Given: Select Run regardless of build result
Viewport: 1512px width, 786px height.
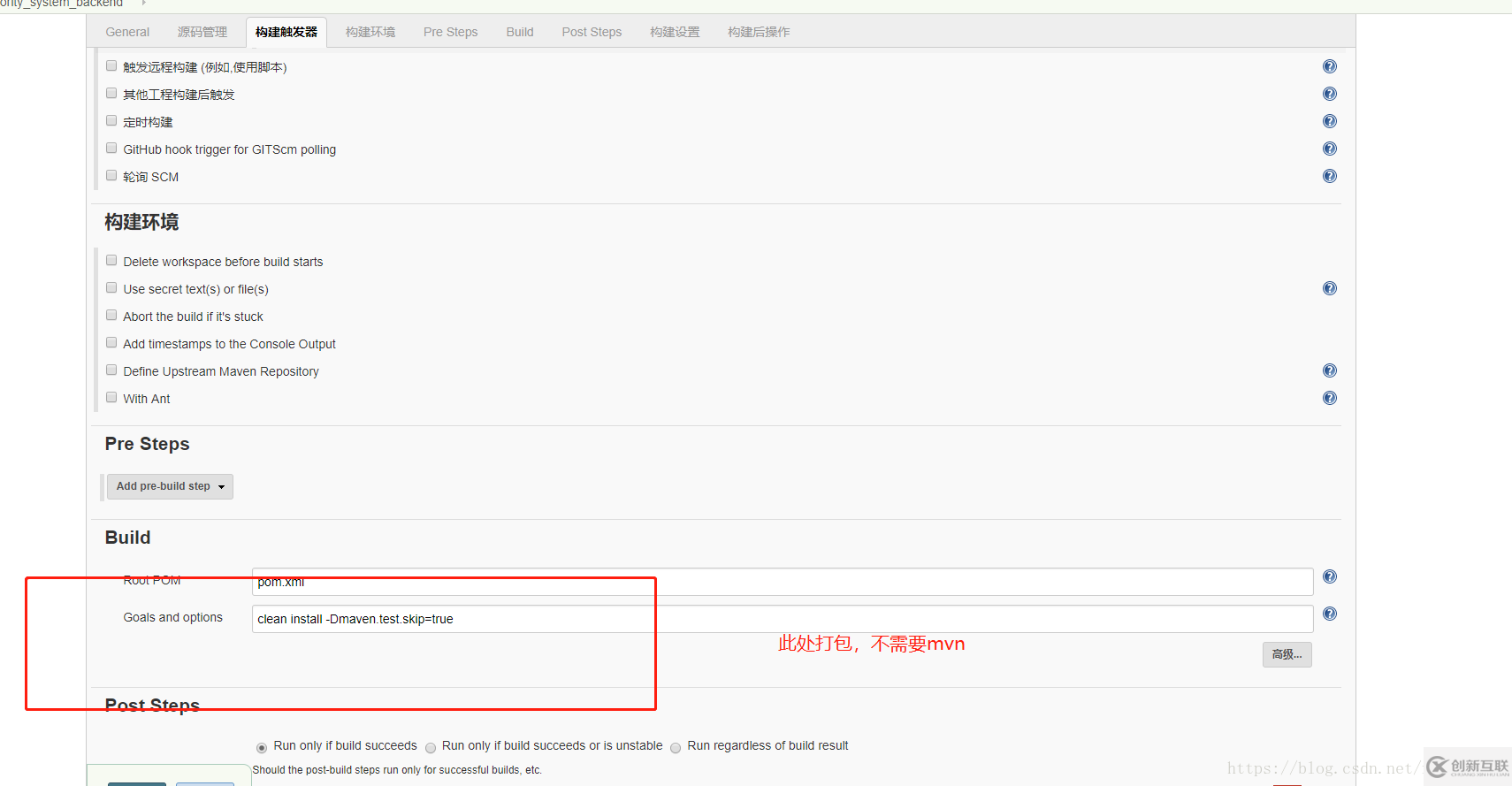Looking at the screenshot, I should coord(676,748).
